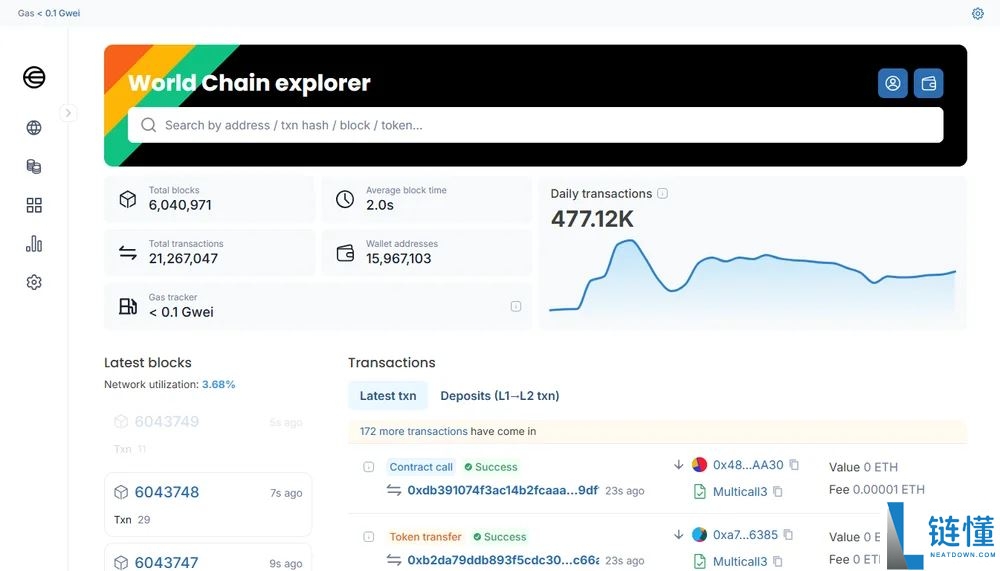Click the Contract call badge
The image size is (1000, 571).
pos(421,467)
